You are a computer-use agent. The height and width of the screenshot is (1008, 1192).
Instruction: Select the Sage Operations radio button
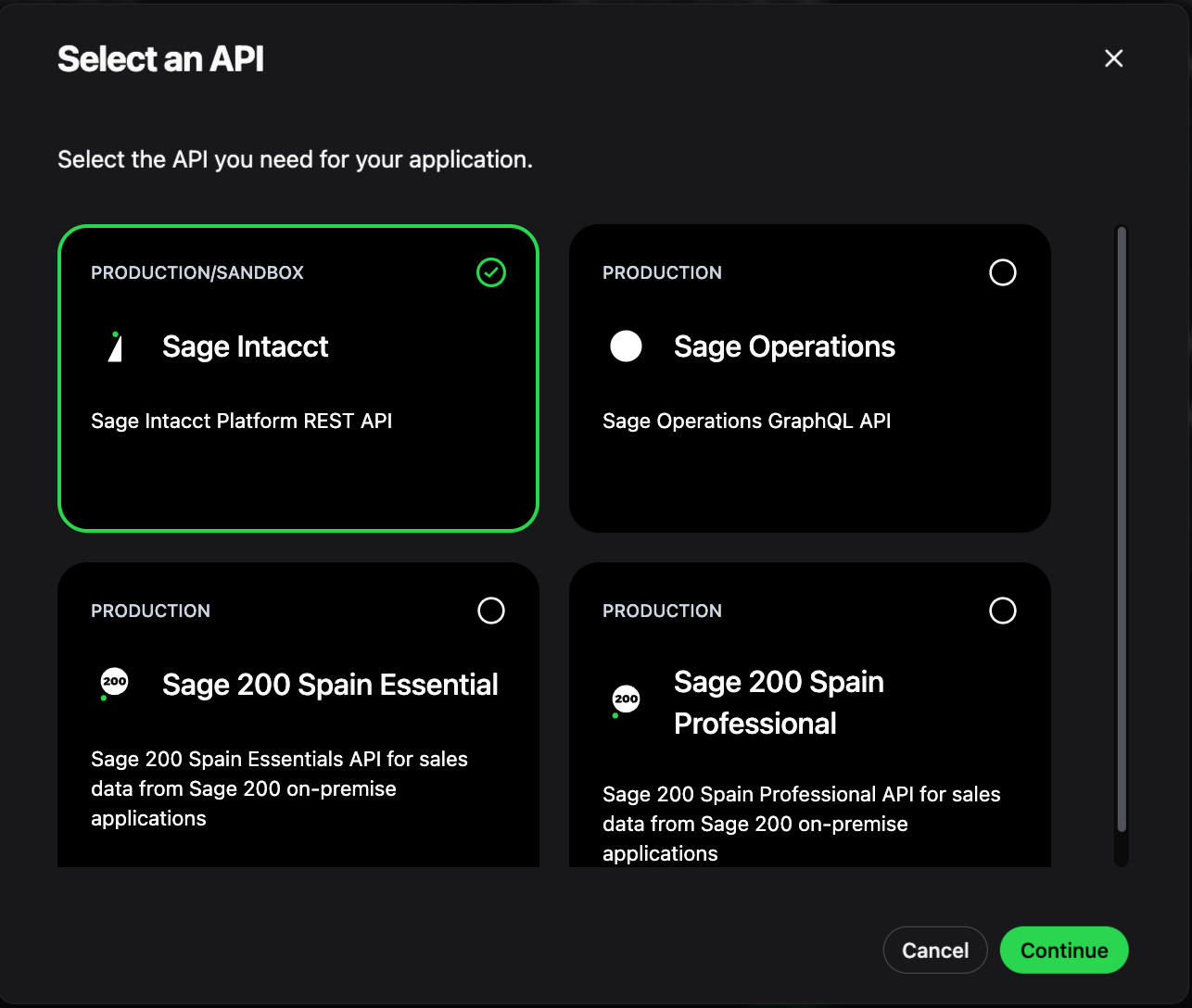click(1003, 272)
